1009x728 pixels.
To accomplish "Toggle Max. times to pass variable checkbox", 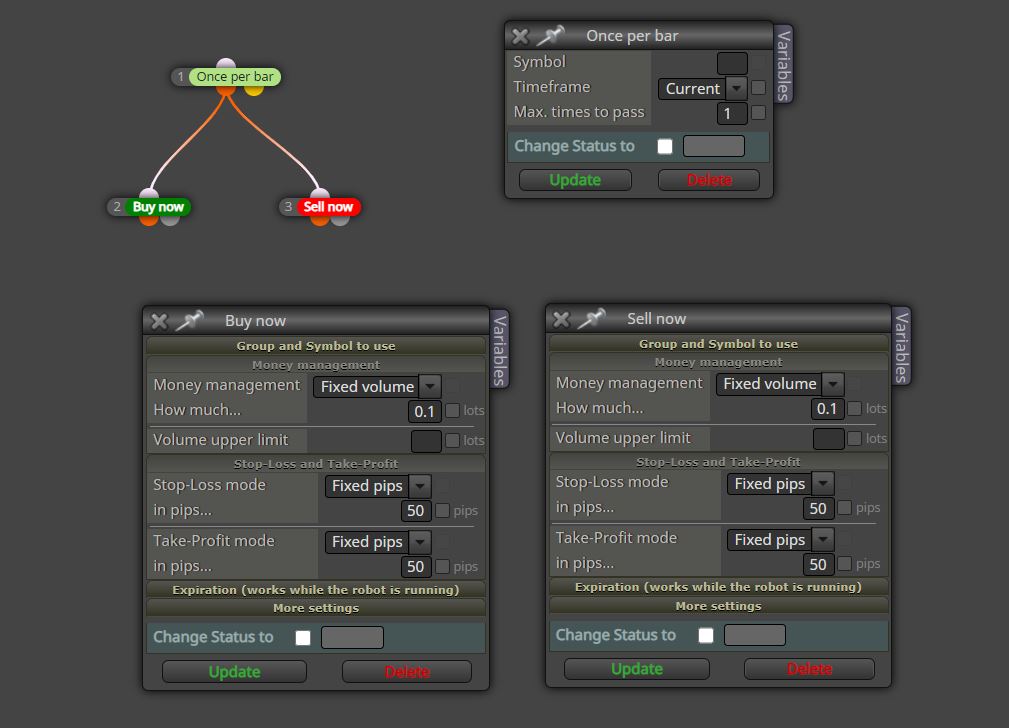I will [x=759, y=113].
